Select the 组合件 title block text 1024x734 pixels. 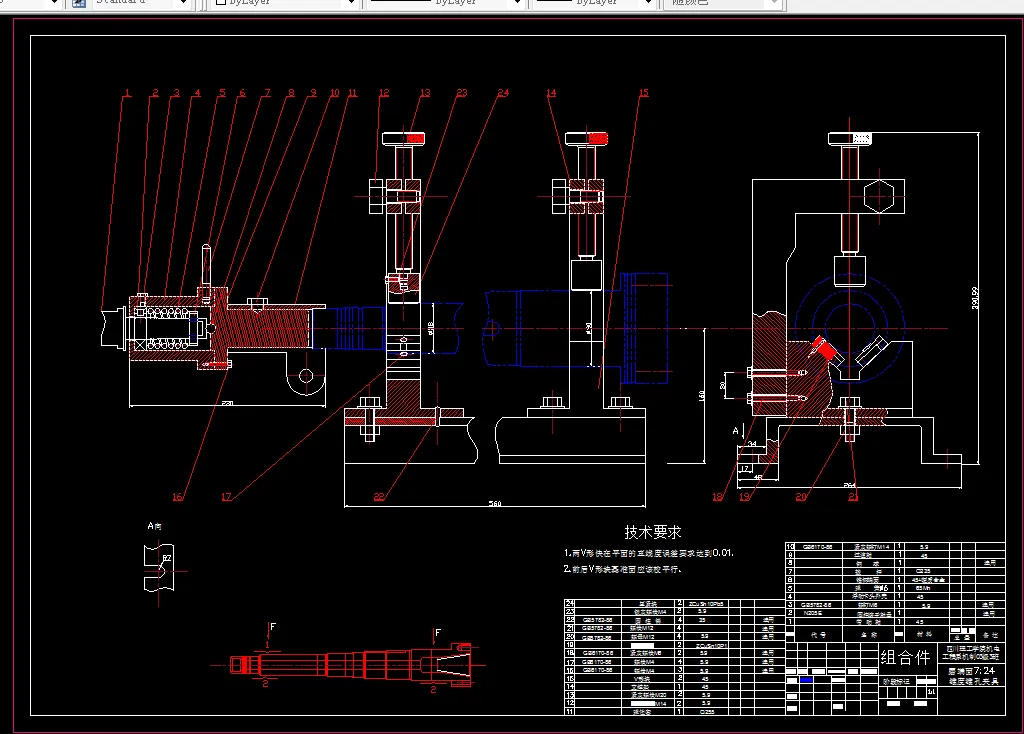[905, 658]
